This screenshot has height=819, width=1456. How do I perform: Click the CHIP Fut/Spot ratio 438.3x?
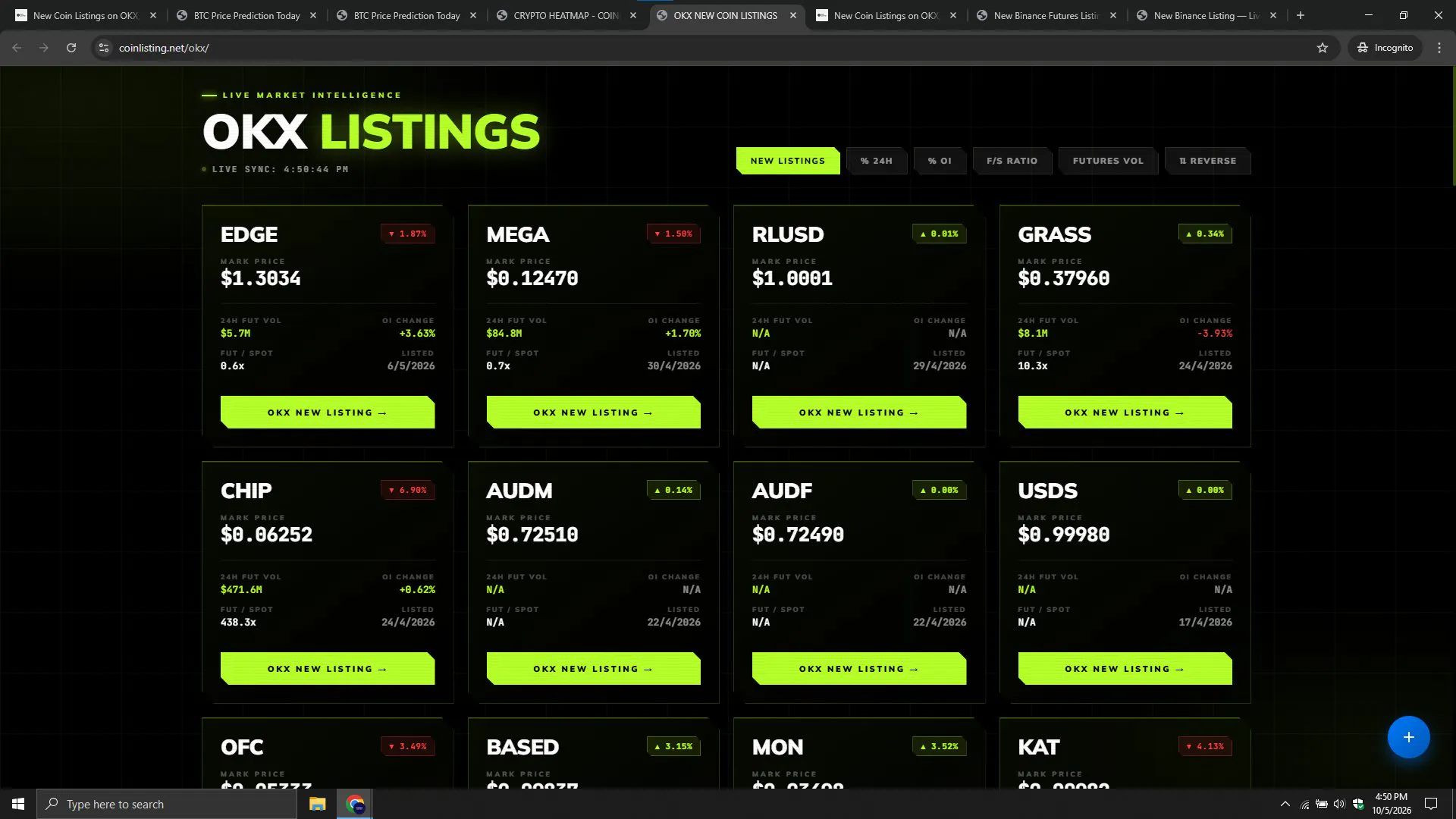pos(238,622)
